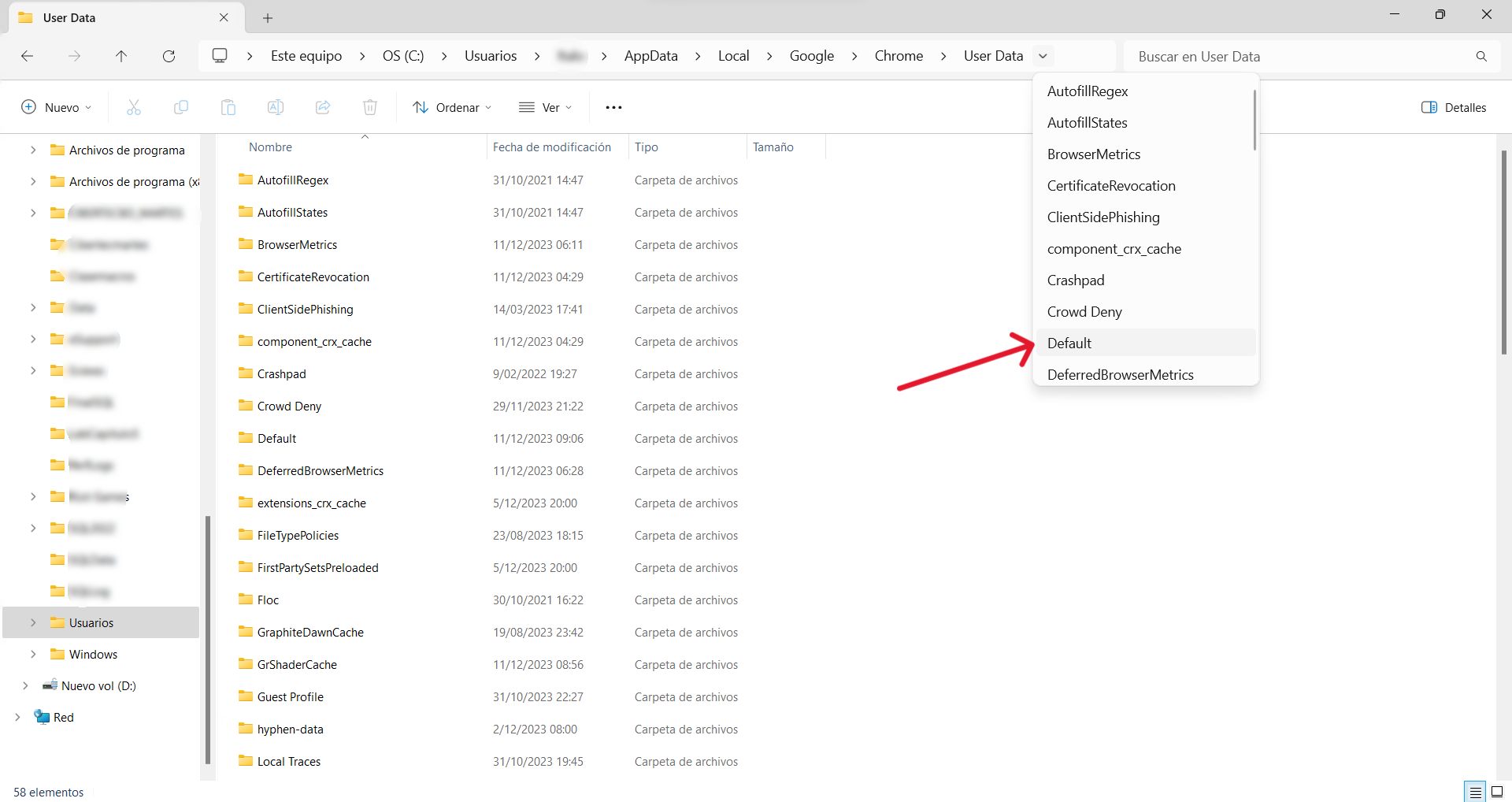Choose Crashpad from breadcrumb dropdown list
Image resolution: width=1512 pixels, height=802 pixels.
[x=1076, y=280]
